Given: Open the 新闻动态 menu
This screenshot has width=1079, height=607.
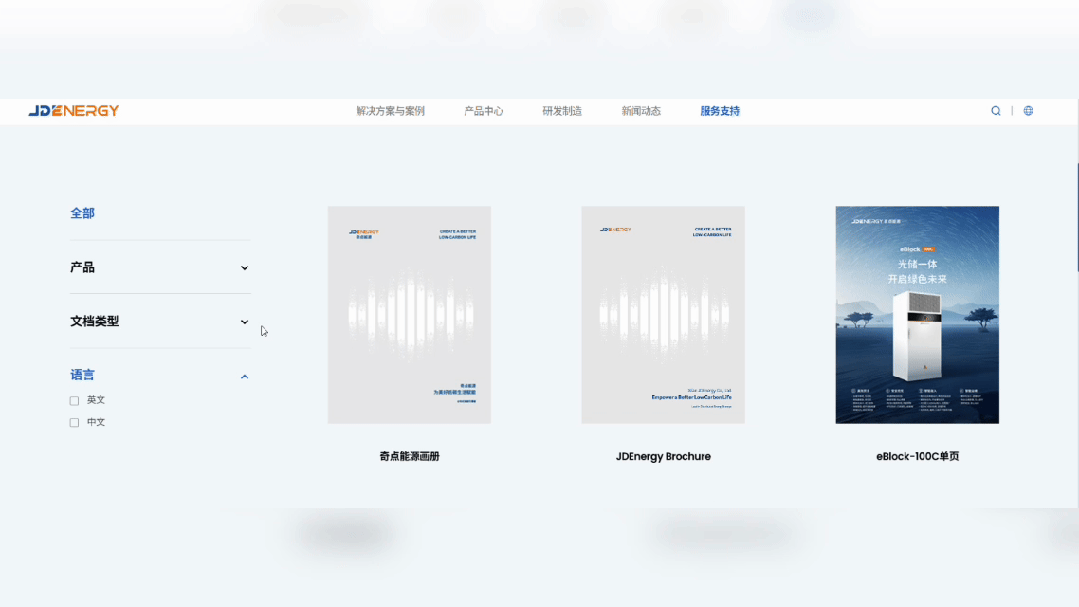Looking at the screenshot, I should coord(639,111).
